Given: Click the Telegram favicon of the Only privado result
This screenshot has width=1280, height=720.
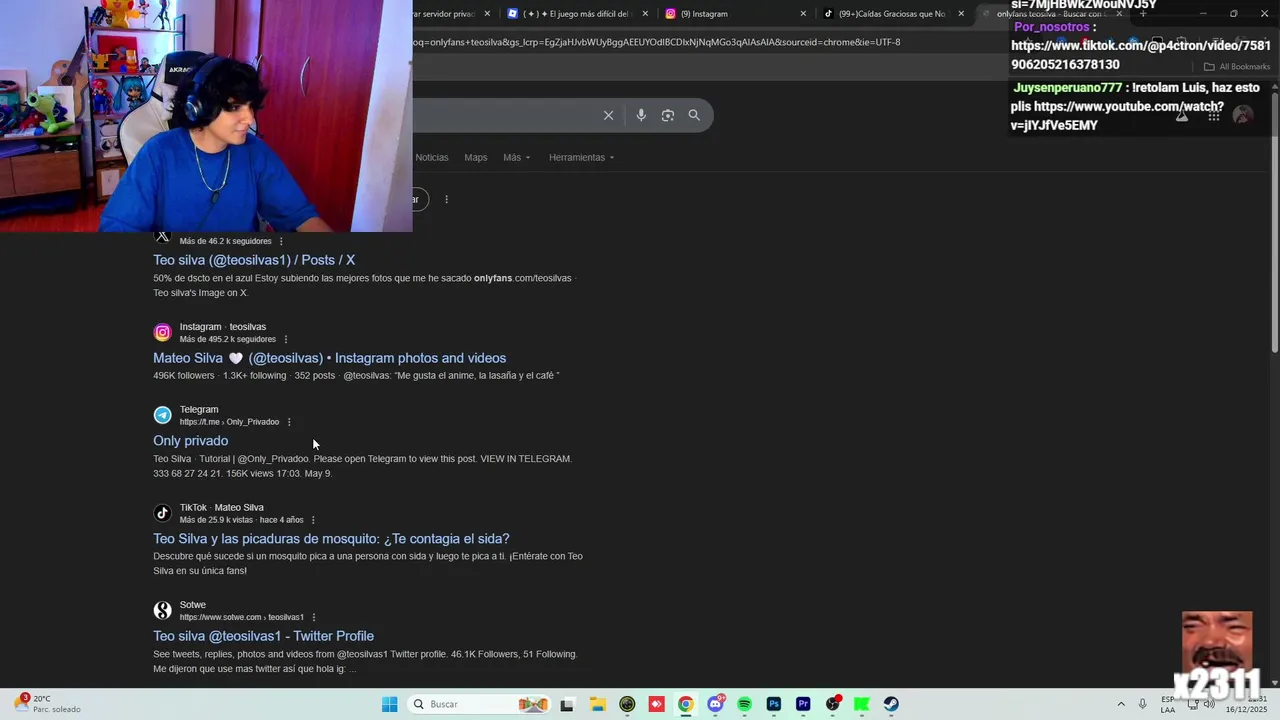Looking at the screenshot, I should 162,415.
